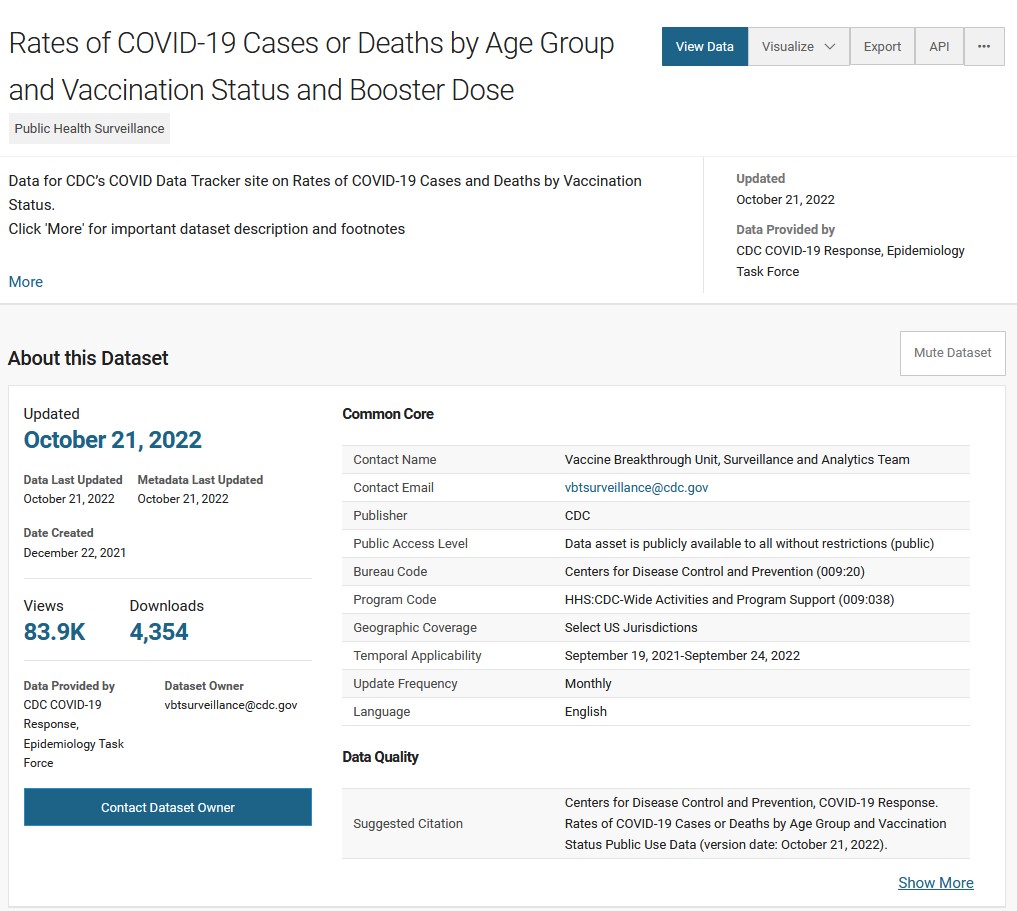
Task: Click Monthly in Update Frequency row
Action: click(x=588, y=683)
